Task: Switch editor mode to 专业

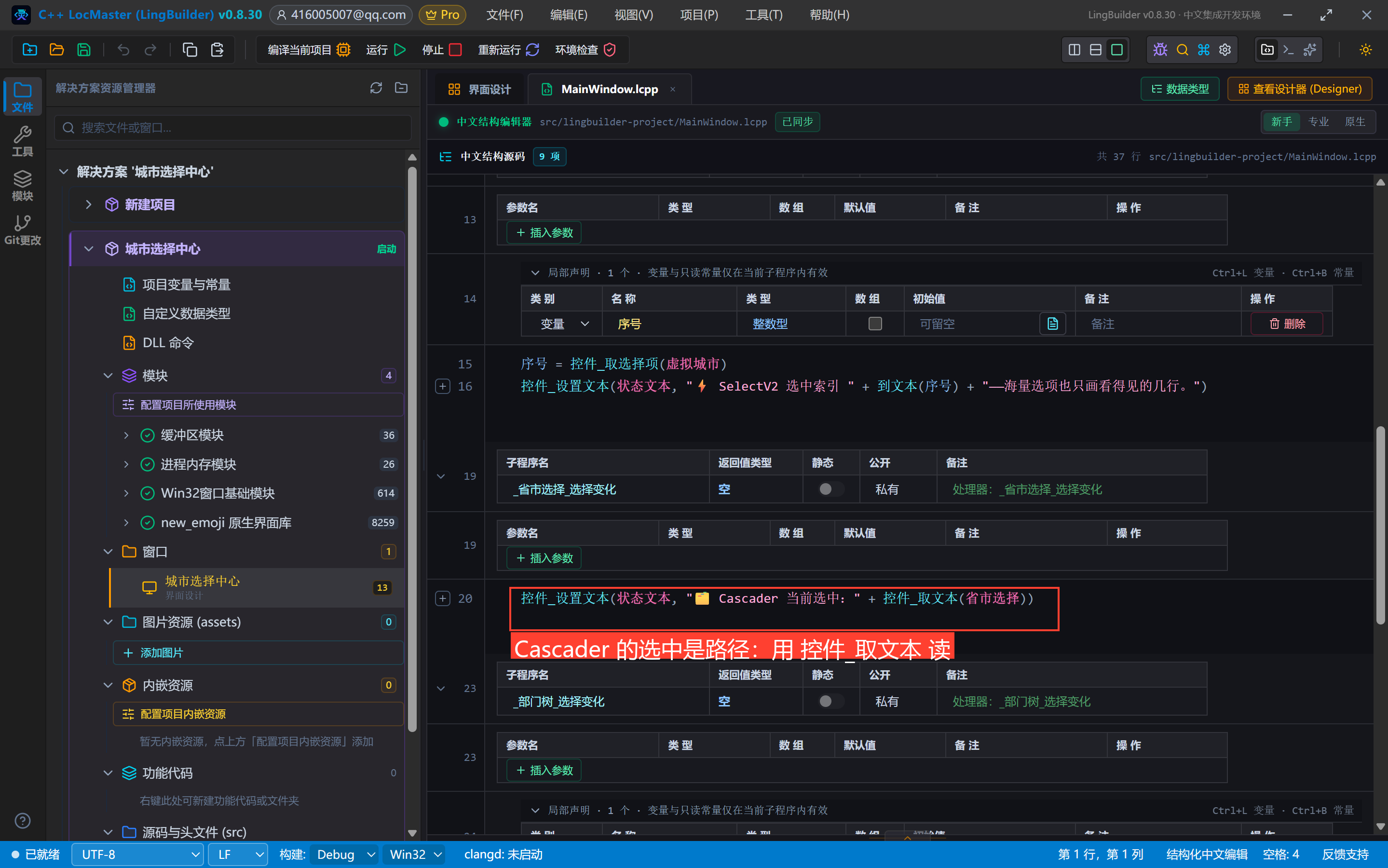Action: 1318,122
